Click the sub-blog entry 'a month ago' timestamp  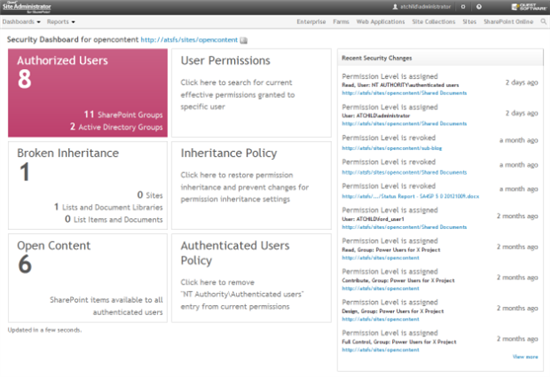click(x=519, y=140)
